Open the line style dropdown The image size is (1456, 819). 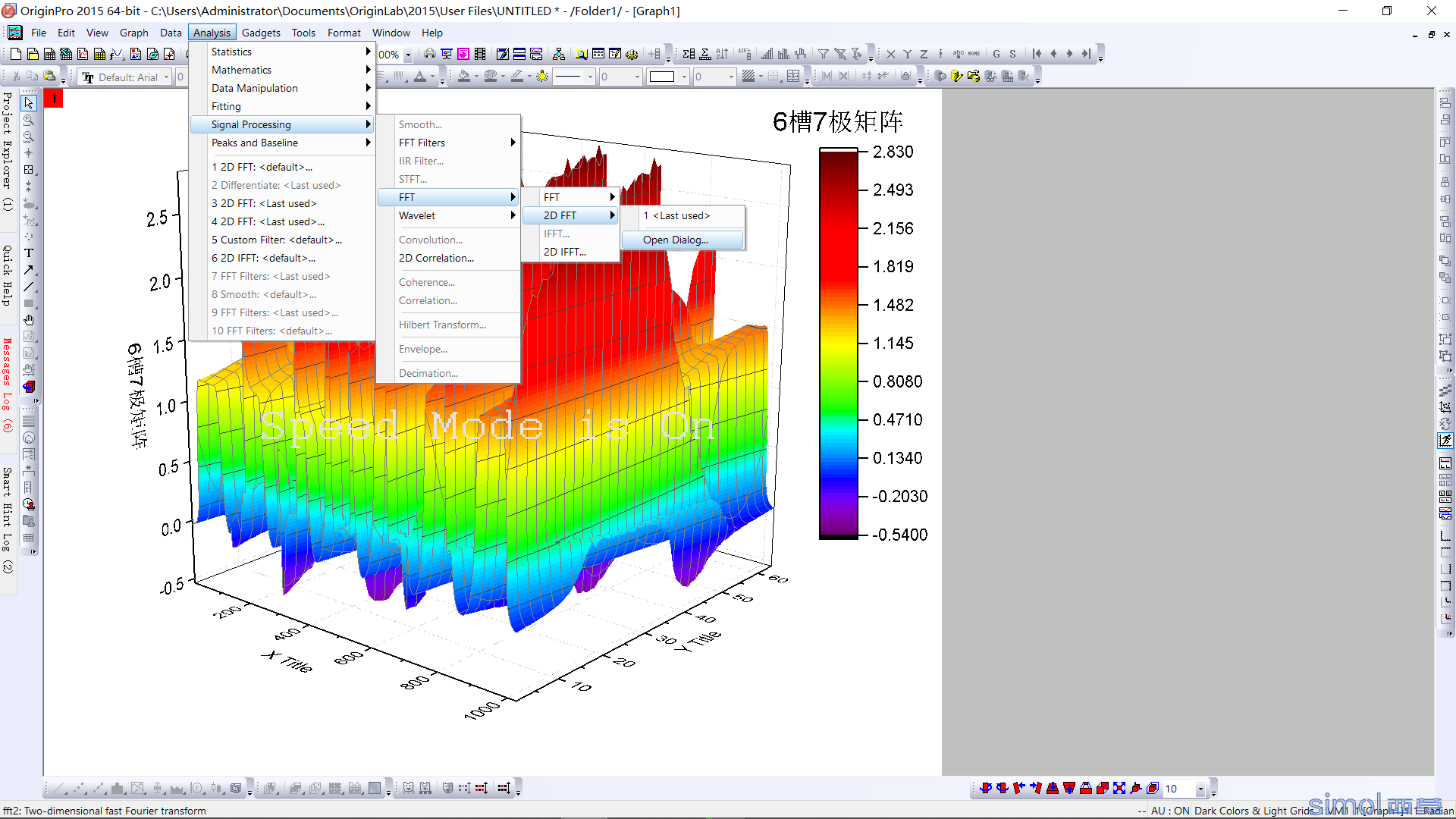tap(590, 77)
